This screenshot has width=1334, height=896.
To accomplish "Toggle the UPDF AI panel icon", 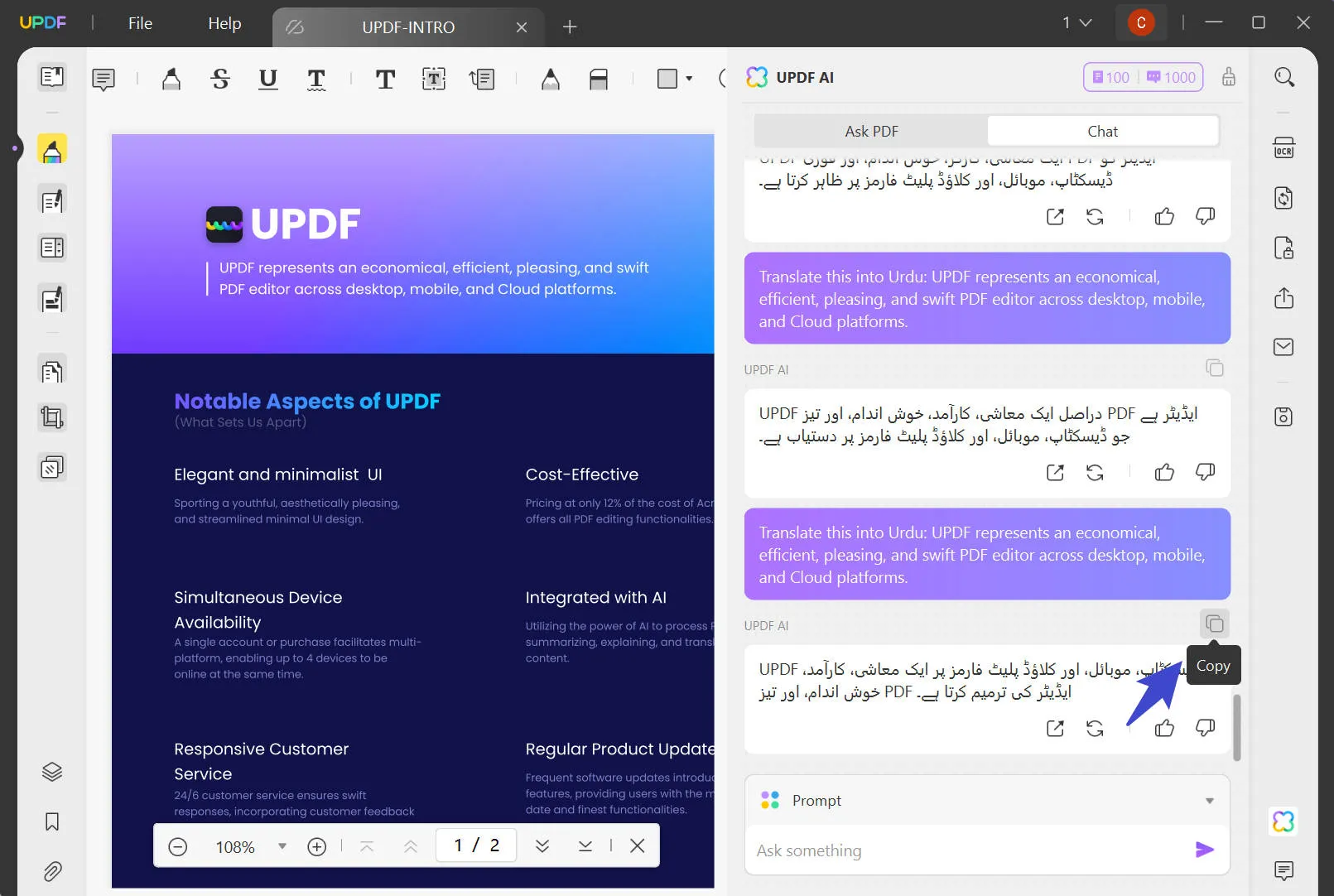I will [x=1284, y=821].
